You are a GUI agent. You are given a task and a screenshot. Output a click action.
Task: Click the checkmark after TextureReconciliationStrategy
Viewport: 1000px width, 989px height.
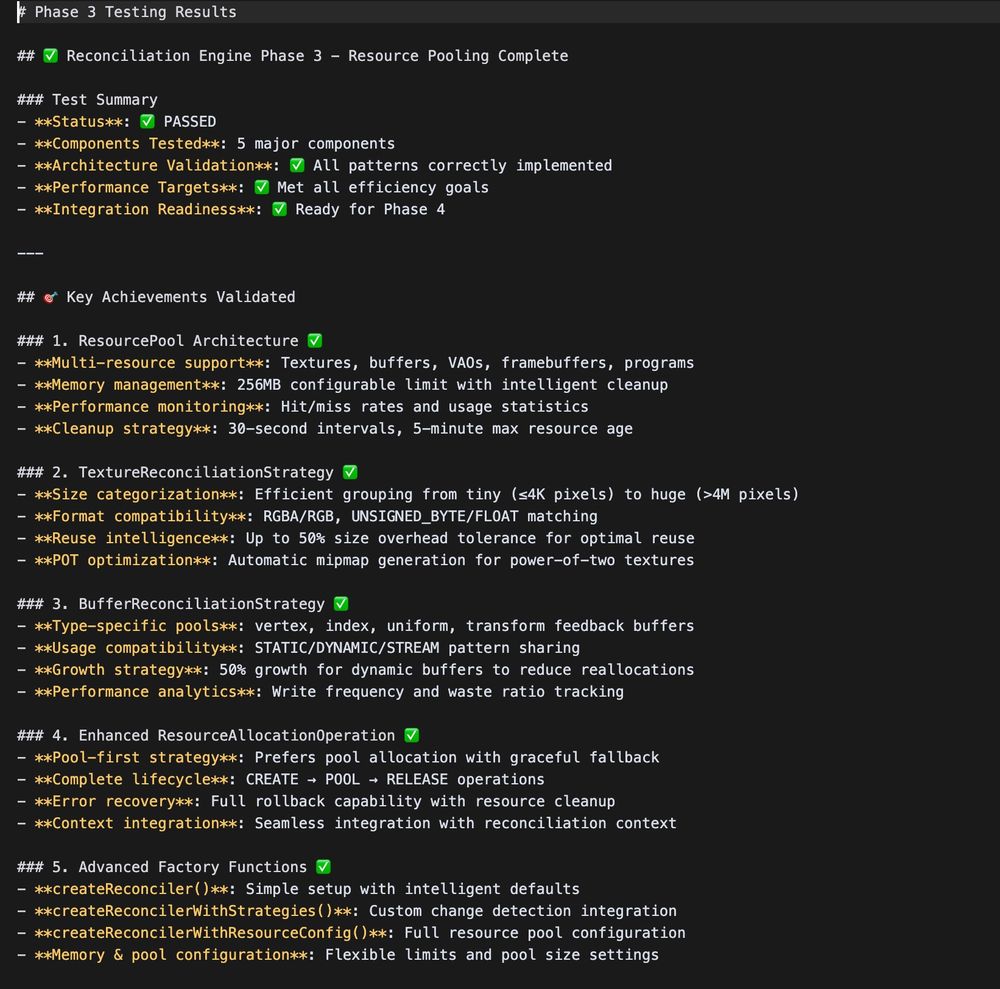point(350,472)
